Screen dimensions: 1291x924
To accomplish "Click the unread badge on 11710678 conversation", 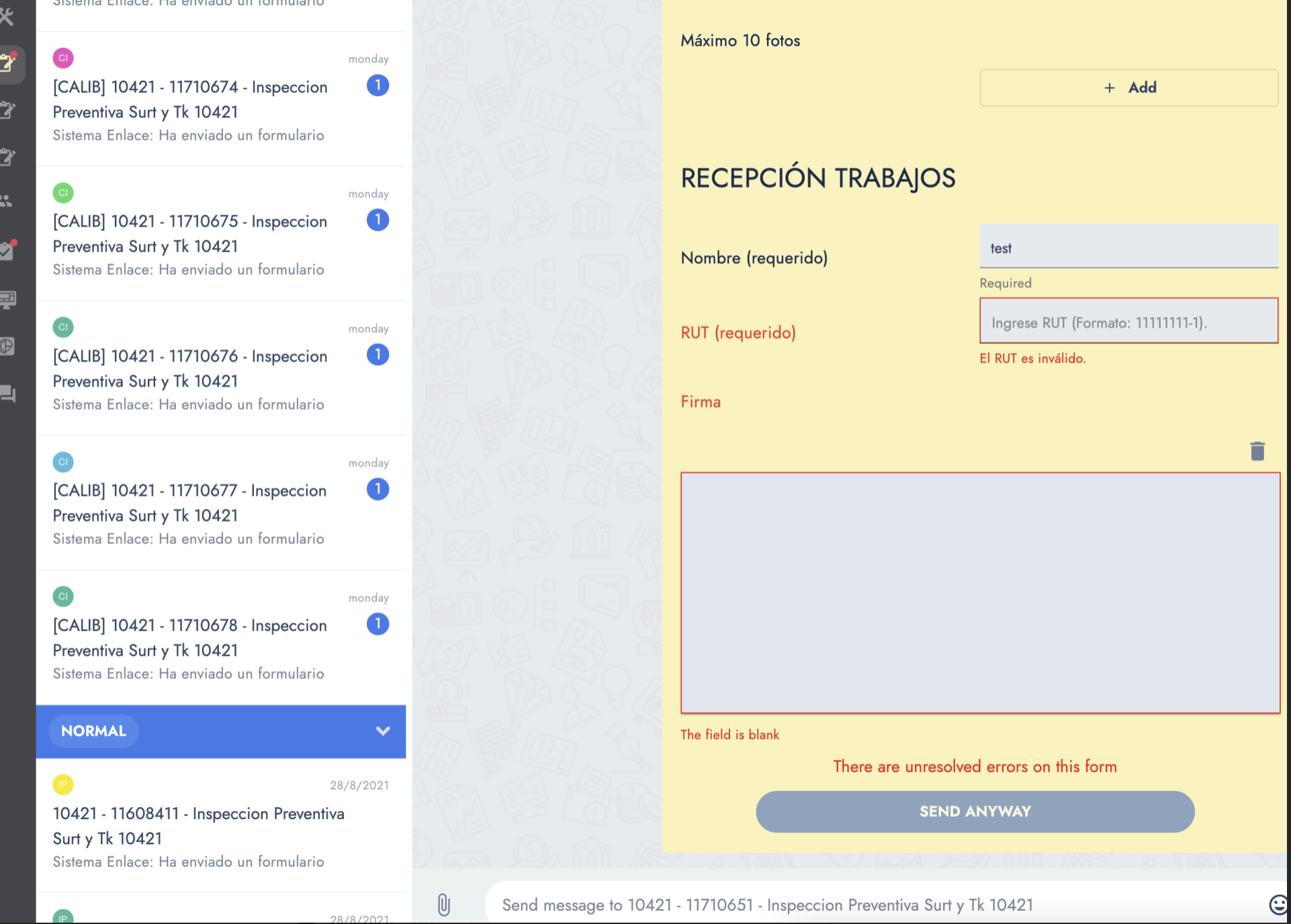I will pyautogui.click(x=377, y=624).
